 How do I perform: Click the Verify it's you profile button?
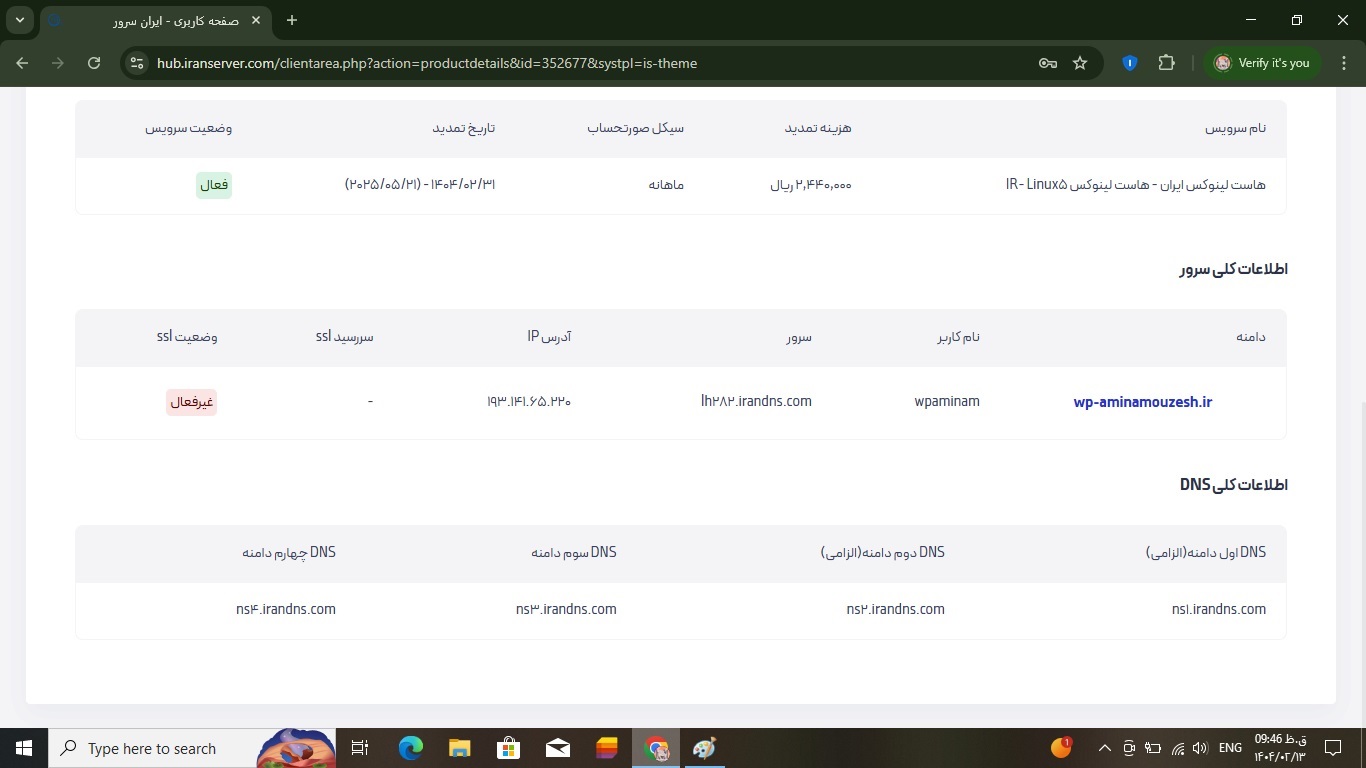point(1262,63)
